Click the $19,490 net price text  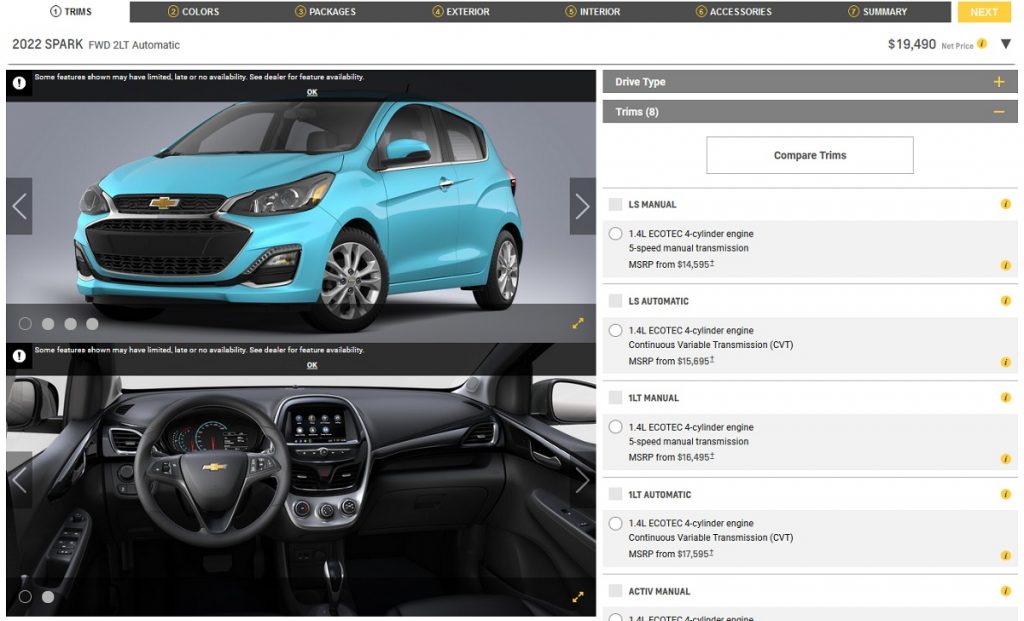pos(912,44)
